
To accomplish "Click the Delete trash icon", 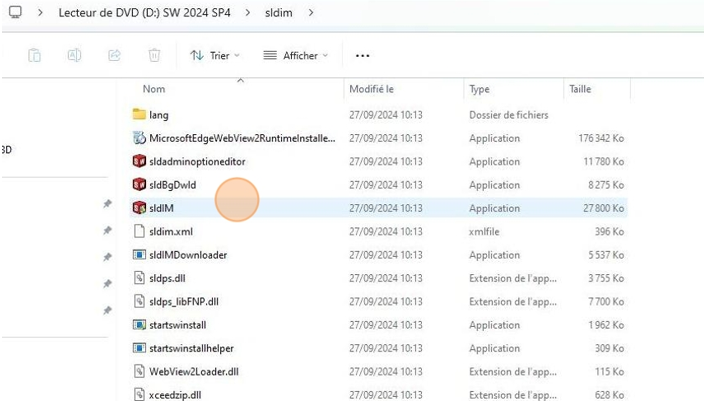I will [154, 55].
